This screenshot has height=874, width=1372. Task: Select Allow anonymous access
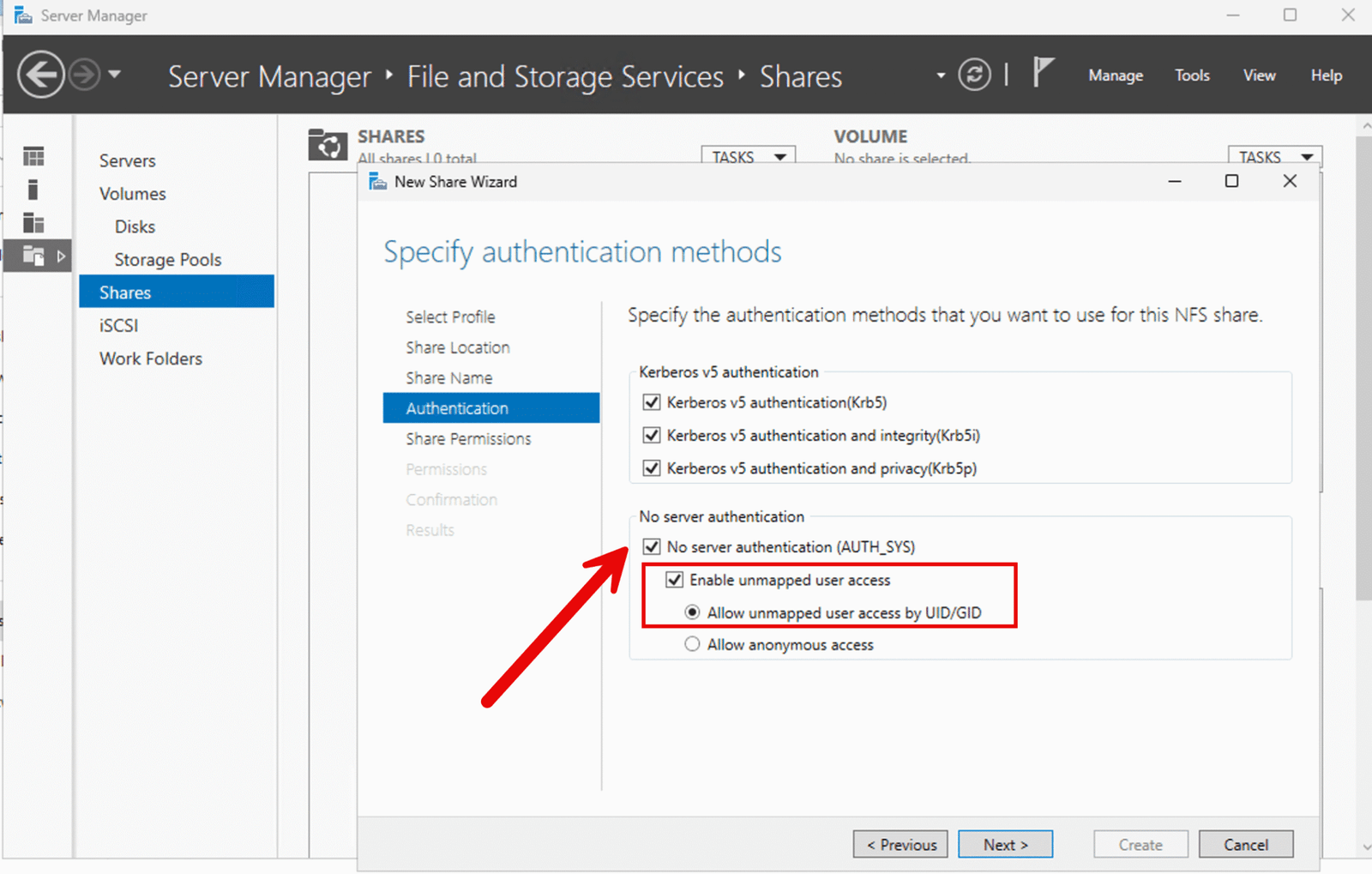pos(692,644)
